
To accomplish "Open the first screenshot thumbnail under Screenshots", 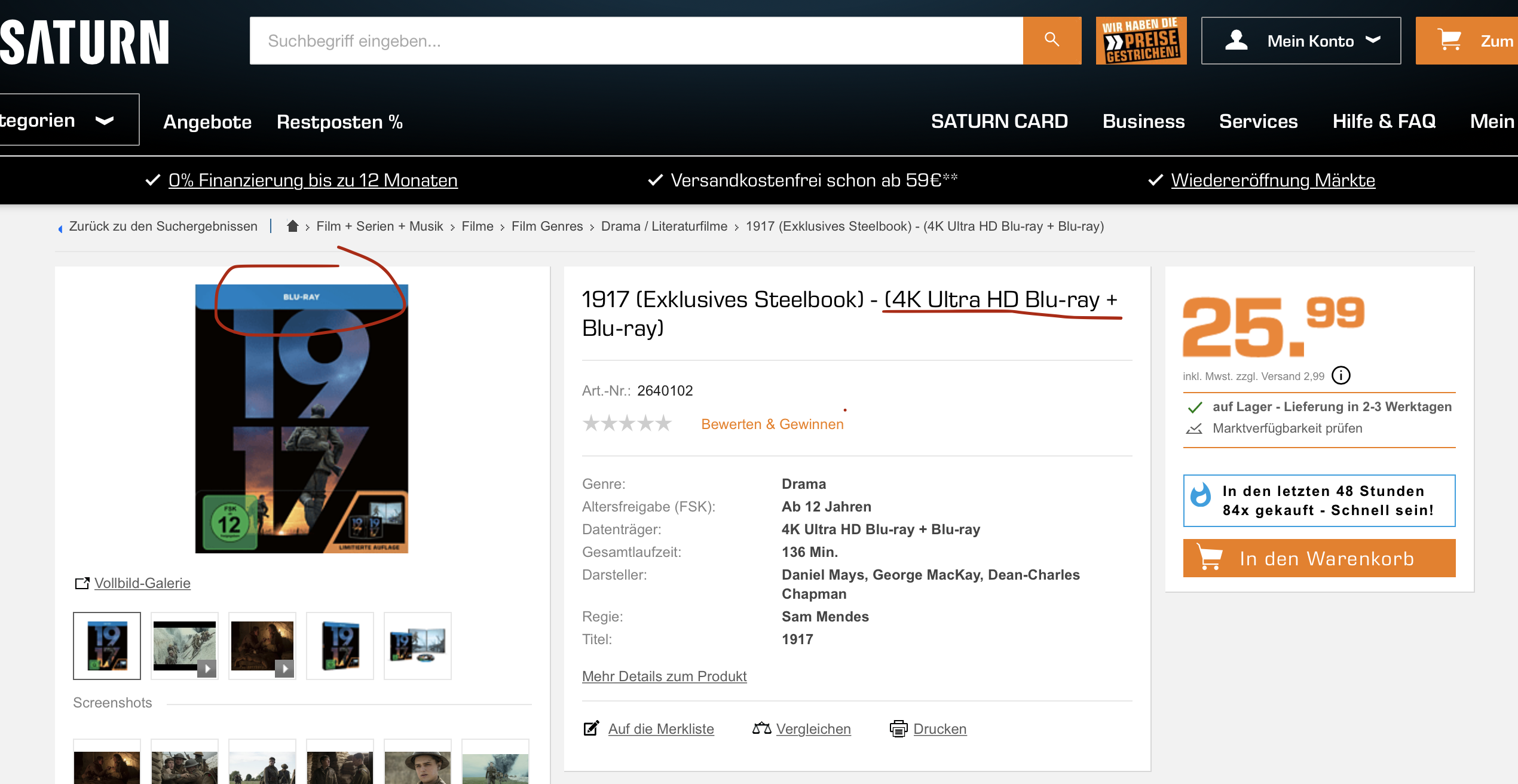I will click(107, 762).
